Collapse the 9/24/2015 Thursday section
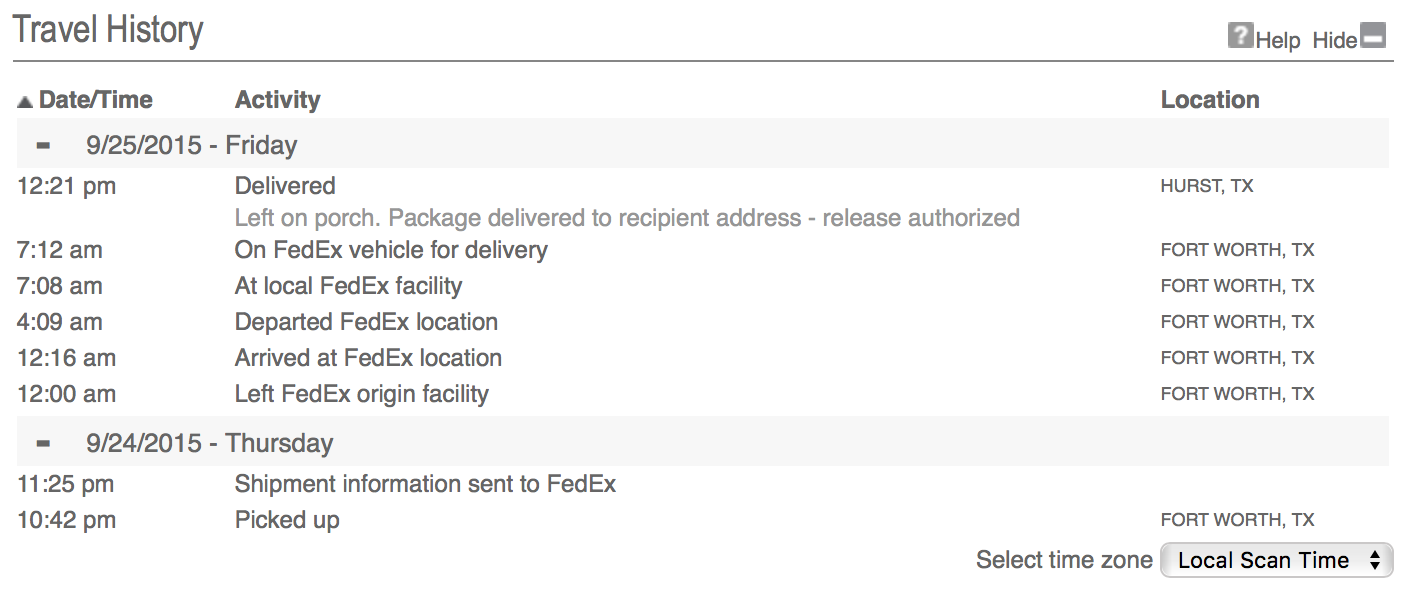This screenshot has height=596, width=1410. pos(42,443)
